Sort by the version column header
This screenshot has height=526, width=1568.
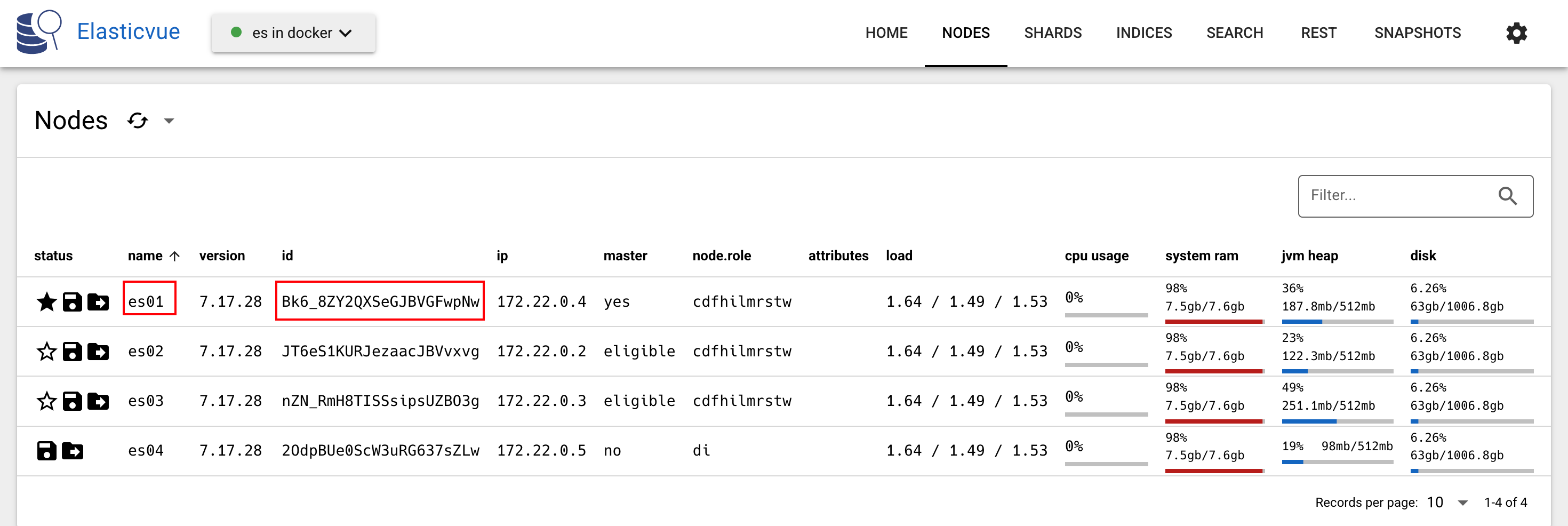(x=222, y=256)
